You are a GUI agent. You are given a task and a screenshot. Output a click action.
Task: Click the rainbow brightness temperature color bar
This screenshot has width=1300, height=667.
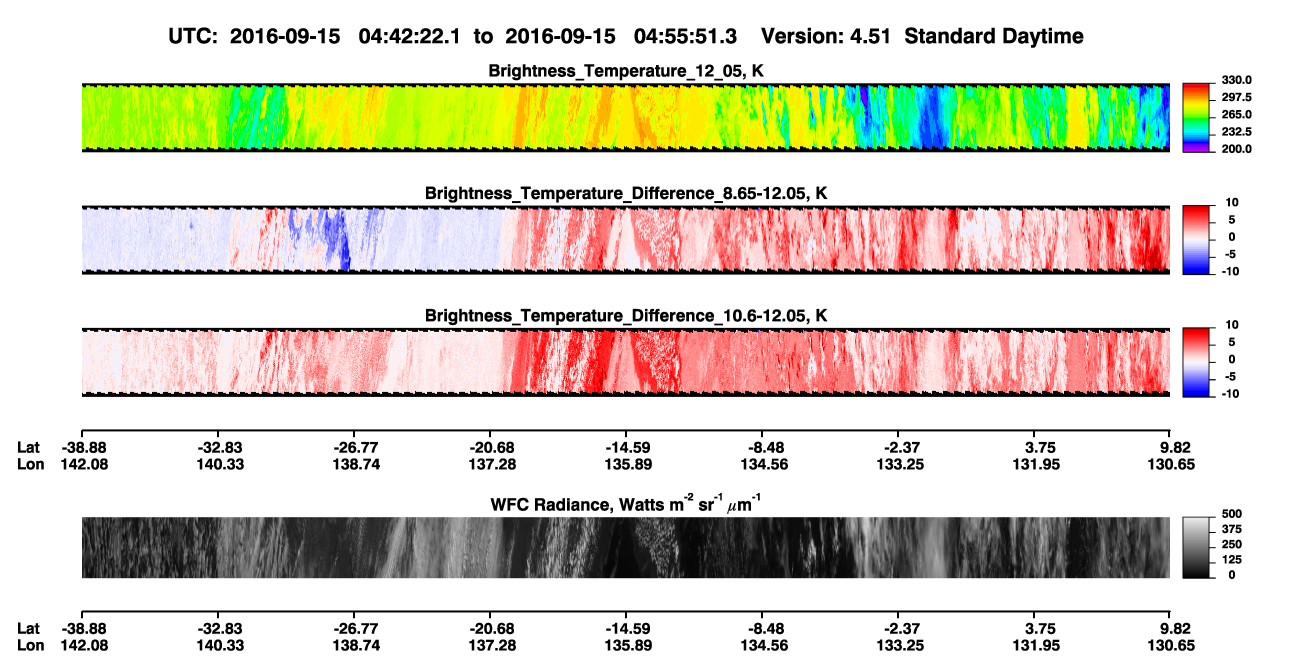(x=1197, y=117)
